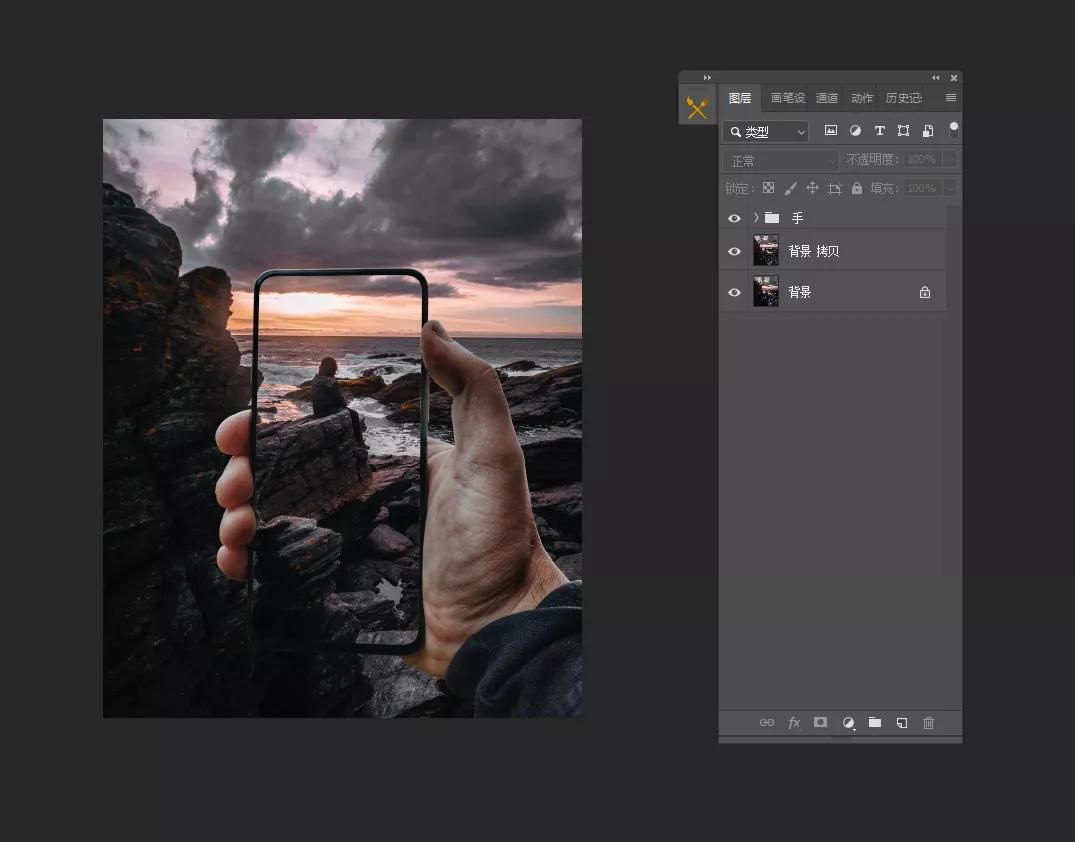This screenshot has height=842, width=1075.
Task: Toggle visibility of the locked 背景 layer
Action: click(734, 292)
